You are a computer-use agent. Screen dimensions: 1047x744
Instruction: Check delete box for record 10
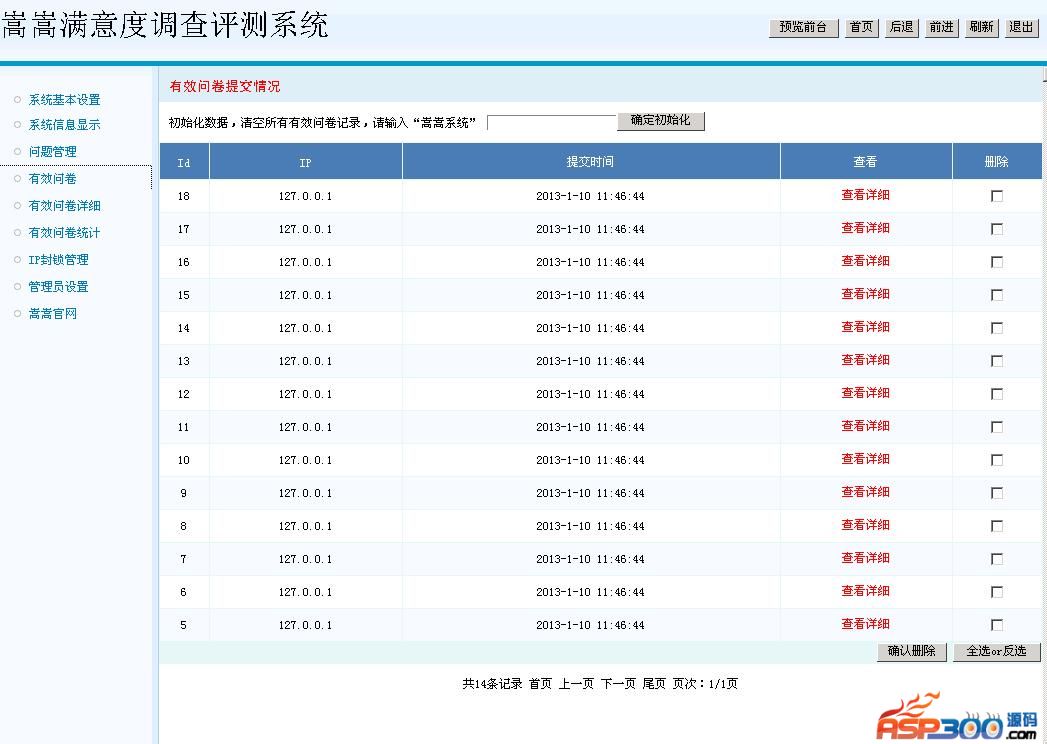tap(997, 459)
